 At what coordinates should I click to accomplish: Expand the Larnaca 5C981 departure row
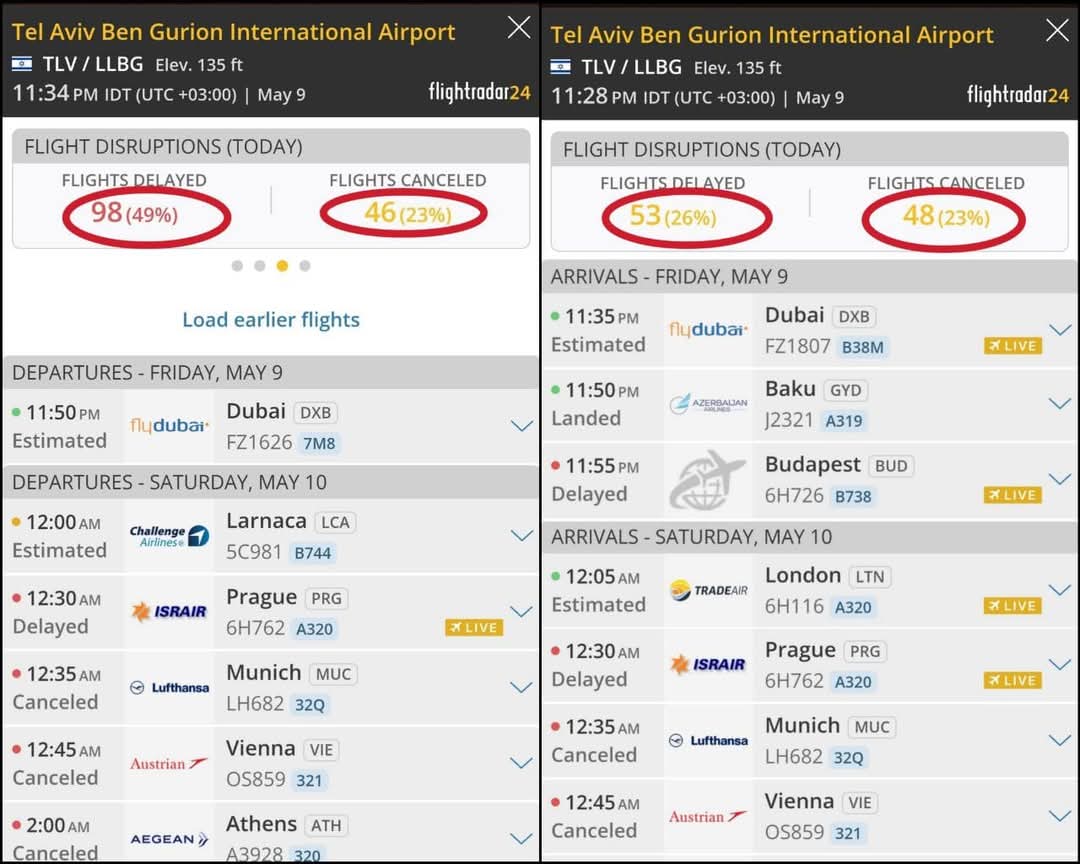point(521,536)
